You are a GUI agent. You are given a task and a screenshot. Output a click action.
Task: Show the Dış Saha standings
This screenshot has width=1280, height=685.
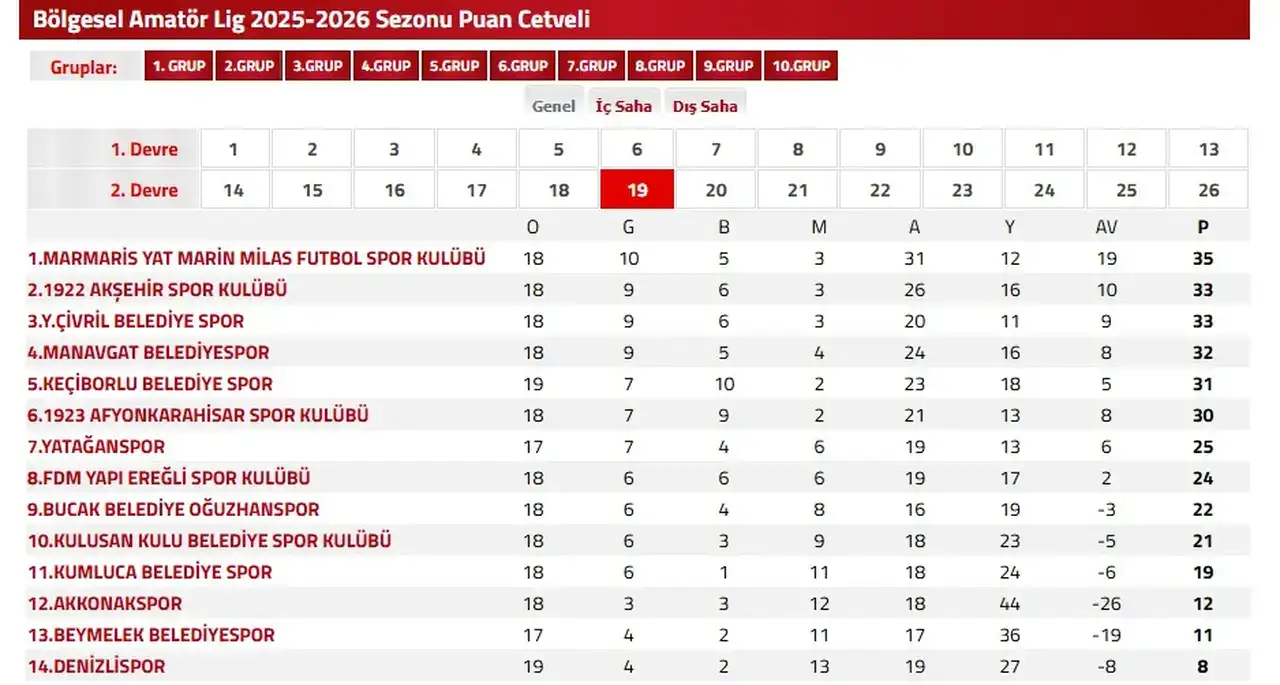point(705,104)
